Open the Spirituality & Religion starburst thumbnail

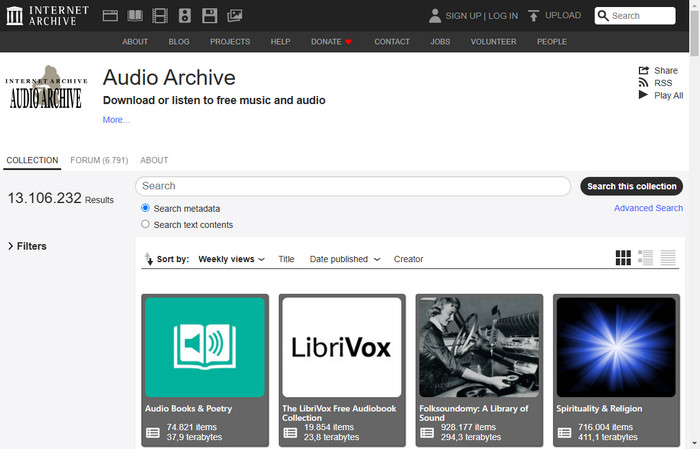pos(616,347)
